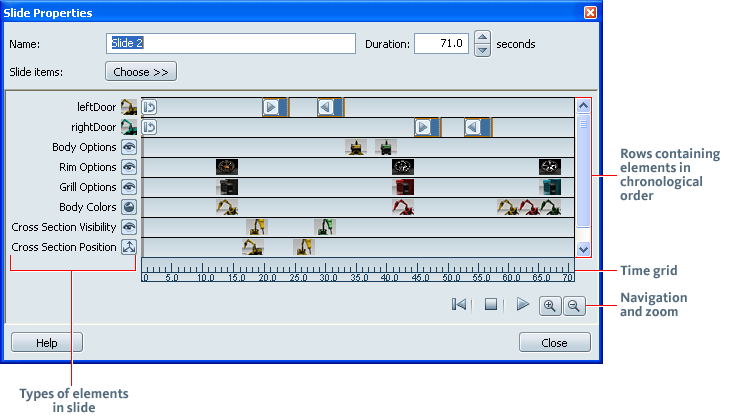Select the green Body Colors thumbnail at the end
Viewport: 729px width, 420px height.
point(550,207)
